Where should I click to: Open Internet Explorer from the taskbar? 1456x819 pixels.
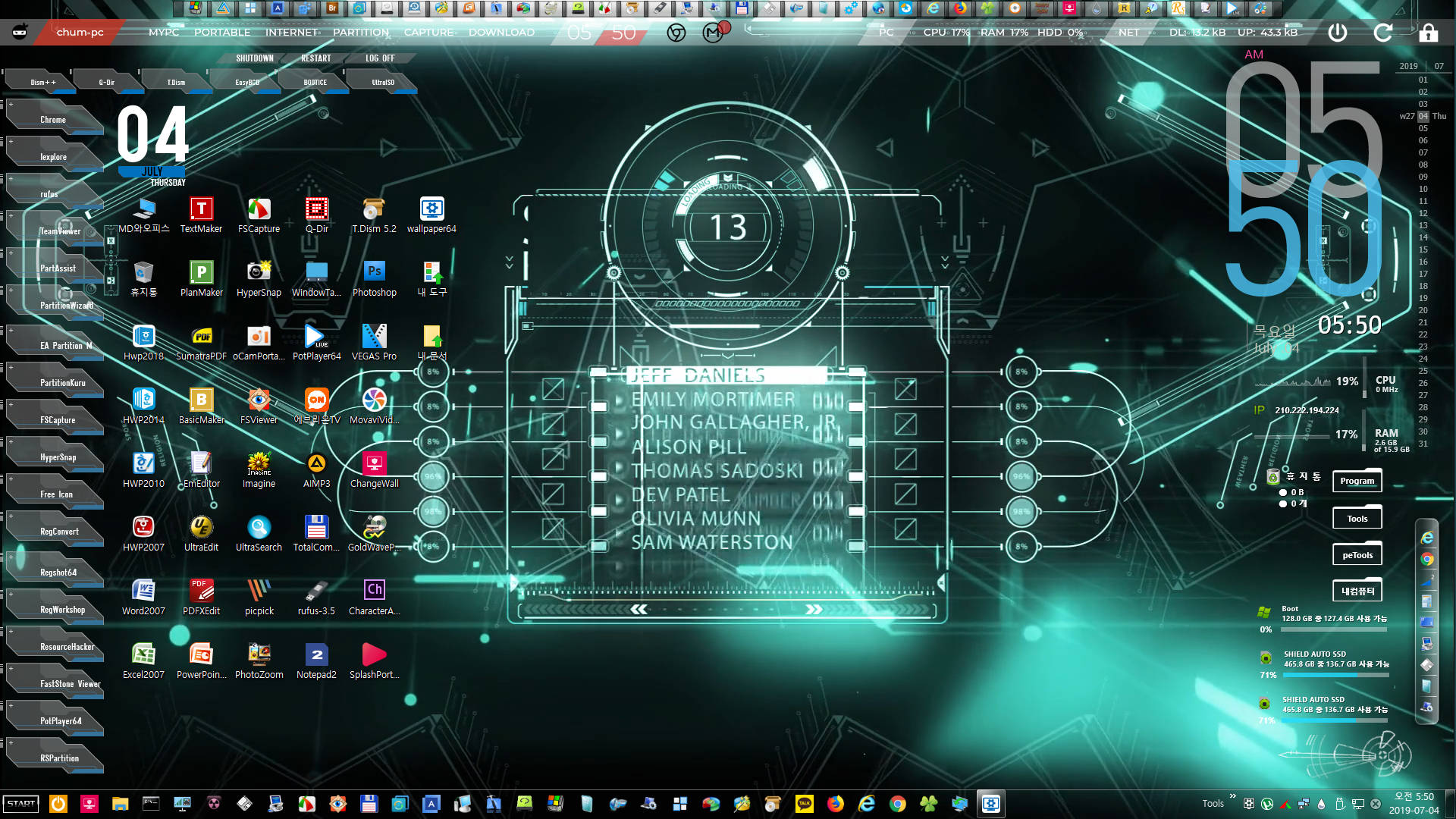866,804
